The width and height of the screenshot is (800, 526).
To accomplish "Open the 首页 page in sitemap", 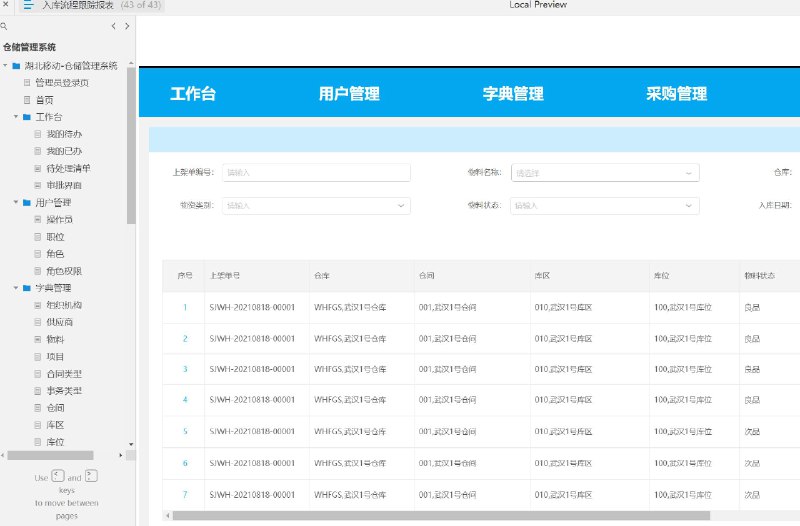I will [44, 100].
